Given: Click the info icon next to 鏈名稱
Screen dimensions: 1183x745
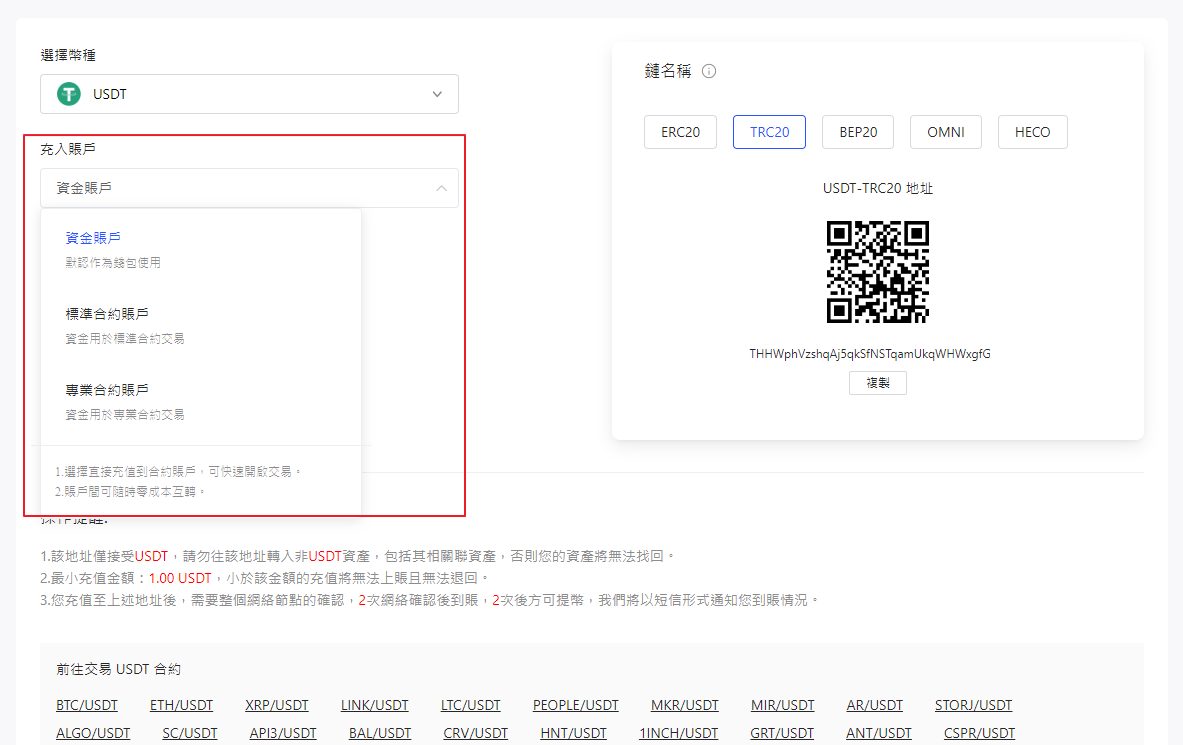Looking at the screenshot, I should (708, 71).
